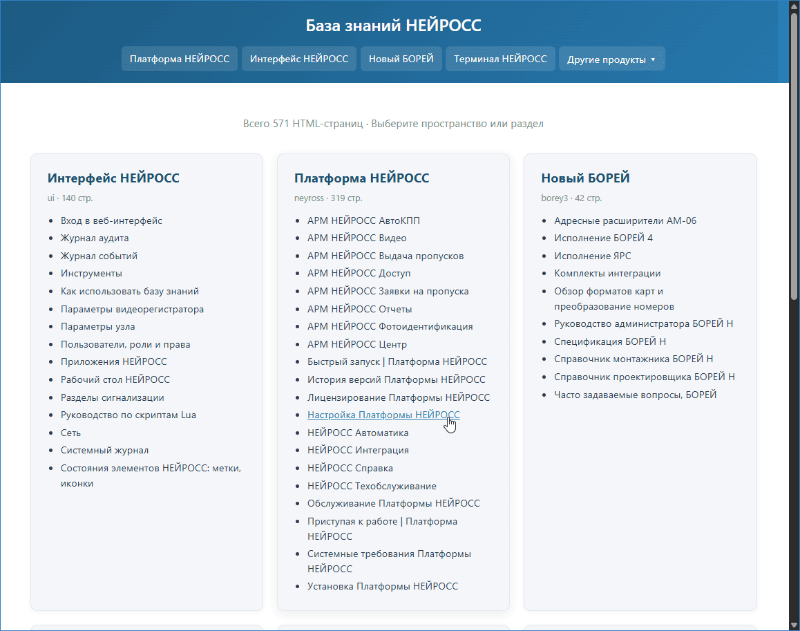This screenshot has height=631, width=800.
Task: Open АРМ НЕЙРОСС Доступ link
Action: 359,273
